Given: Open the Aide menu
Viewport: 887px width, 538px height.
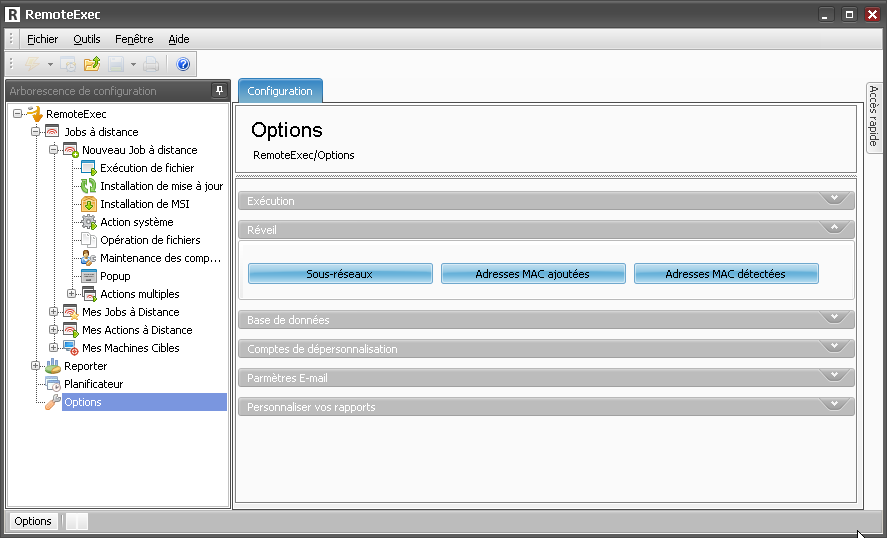Looking at the screenshot, I should coord(179,39).
